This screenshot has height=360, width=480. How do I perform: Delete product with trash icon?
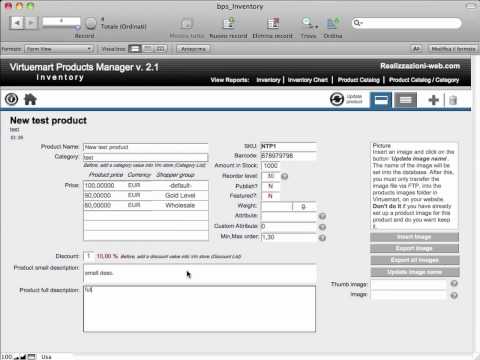[453, 100]
